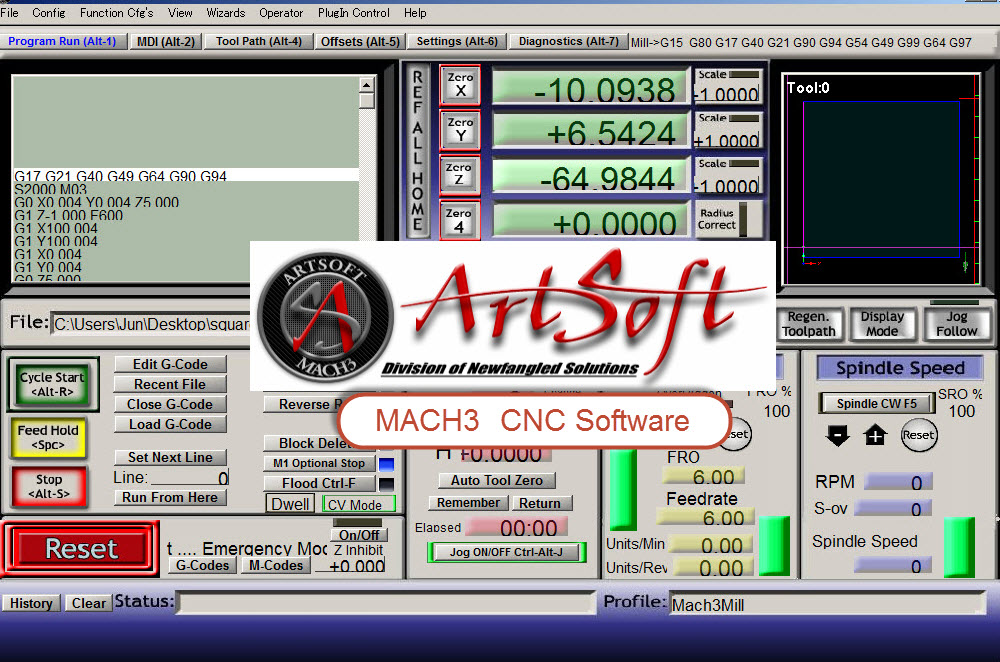Viewport: 1000px width, 662px height.
Task: Click the spindle speed Reset round button
Action: coord(918,435)
